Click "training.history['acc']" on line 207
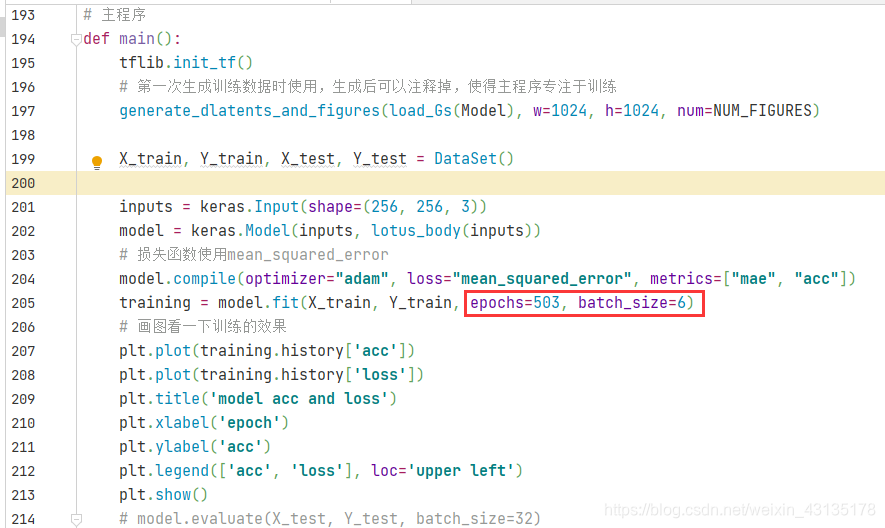Image resolution: width=885 pixels, height=528 pixels. coord(303,351)
